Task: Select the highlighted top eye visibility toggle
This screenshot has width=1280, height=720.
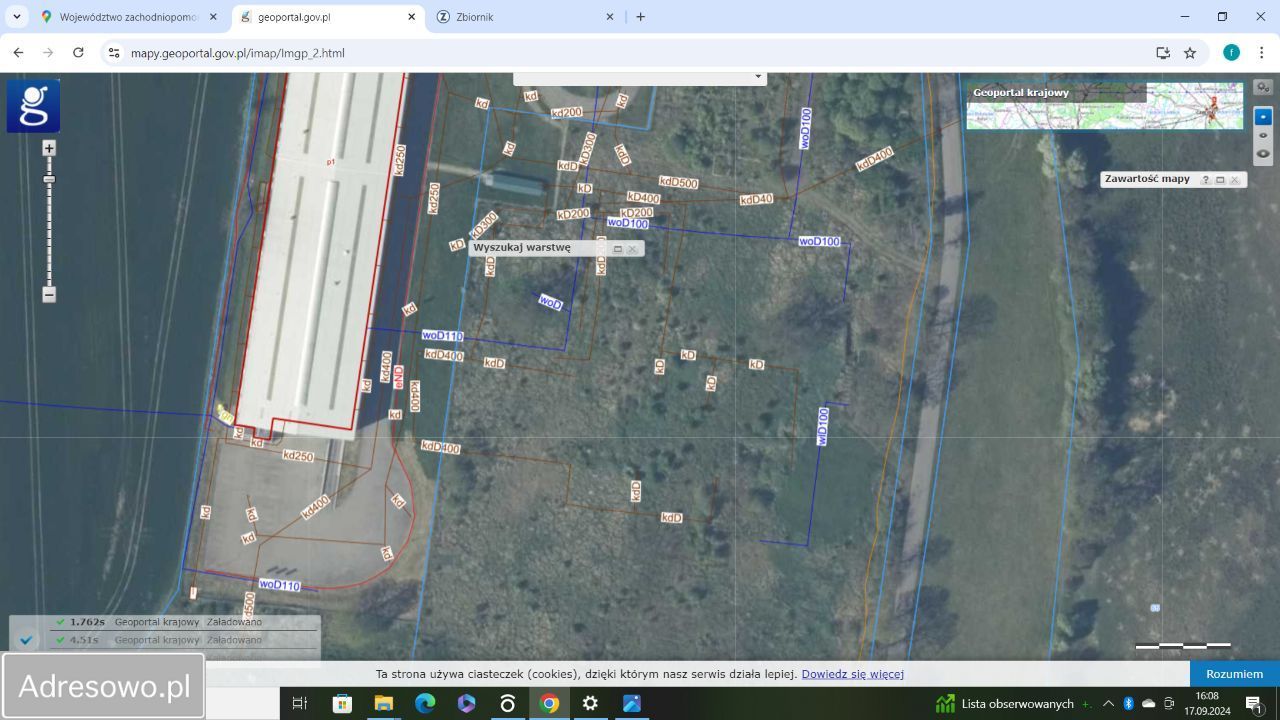Action: click(1263, 116)
